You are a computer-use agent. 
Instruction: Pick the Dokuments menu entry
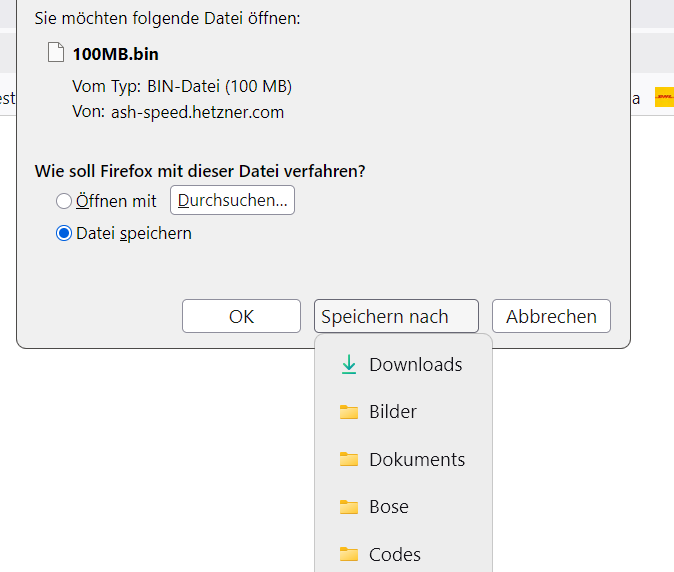pyautogui.click(x=417, y=460)
